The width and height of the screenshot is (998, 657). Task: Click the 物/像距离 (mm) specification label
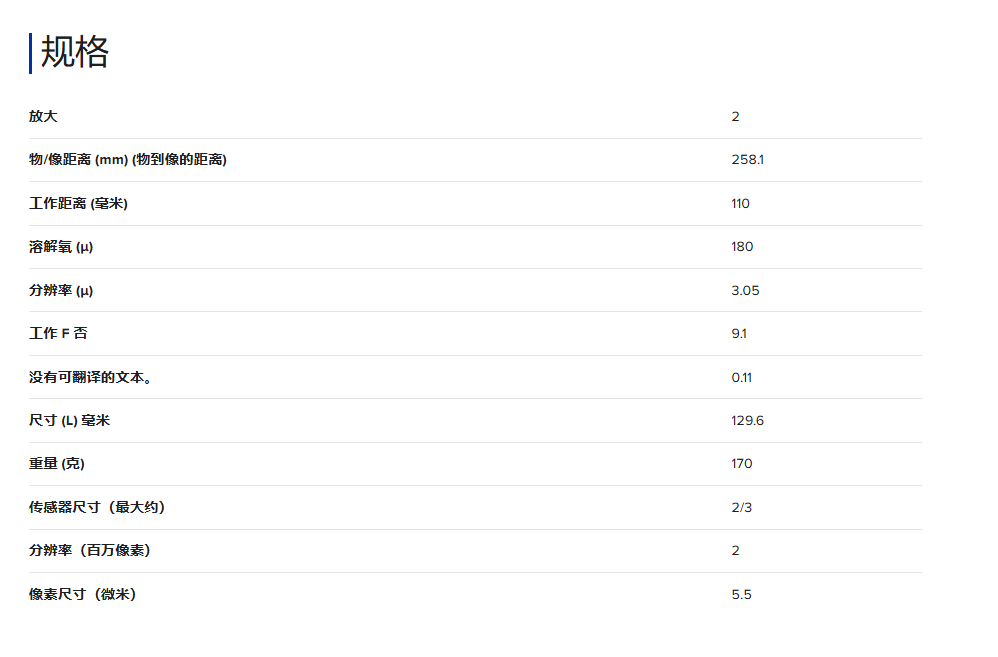tap(128, 160)
